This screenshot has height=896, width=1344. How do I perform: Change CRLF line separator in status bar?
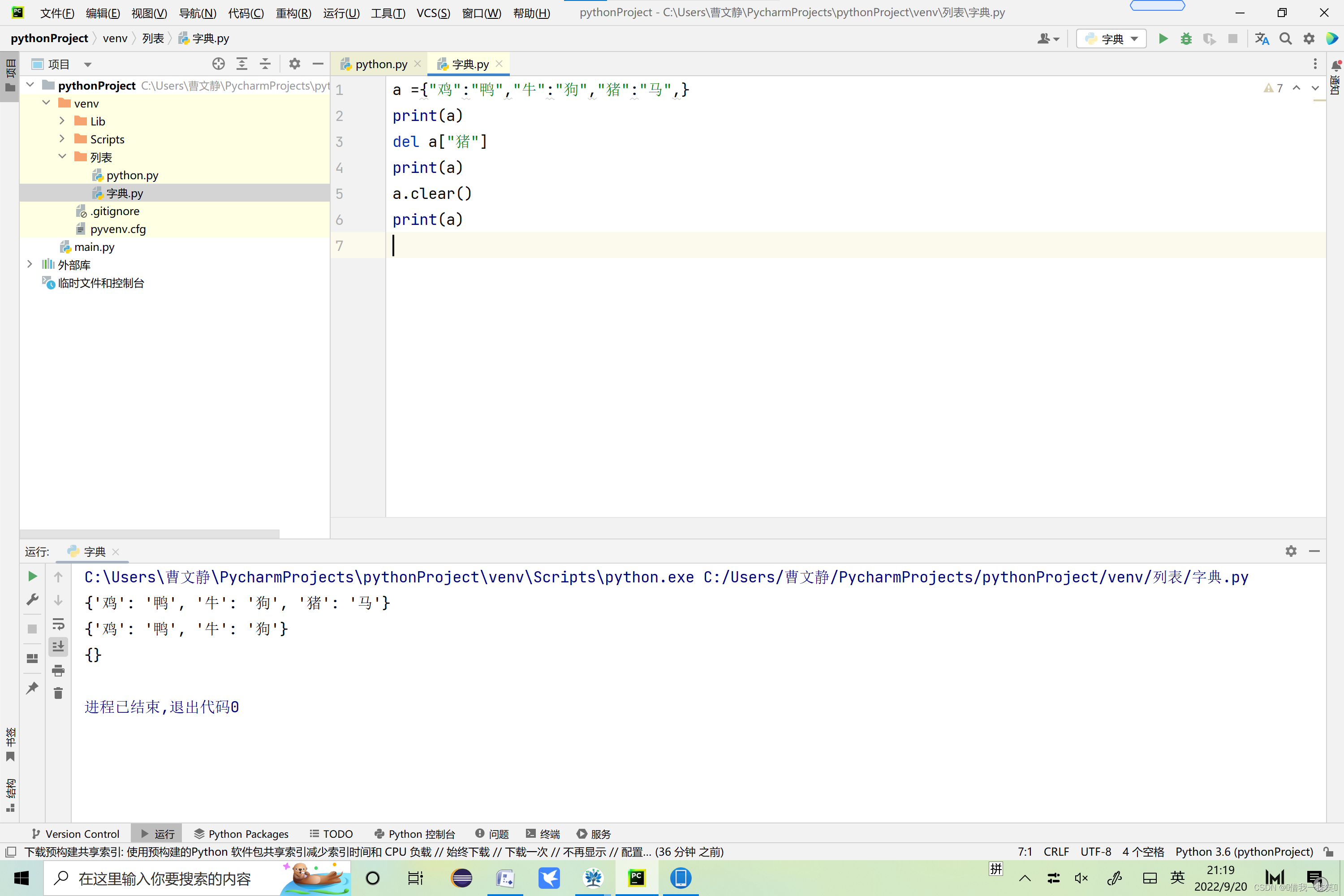[x=1056, y=852]
